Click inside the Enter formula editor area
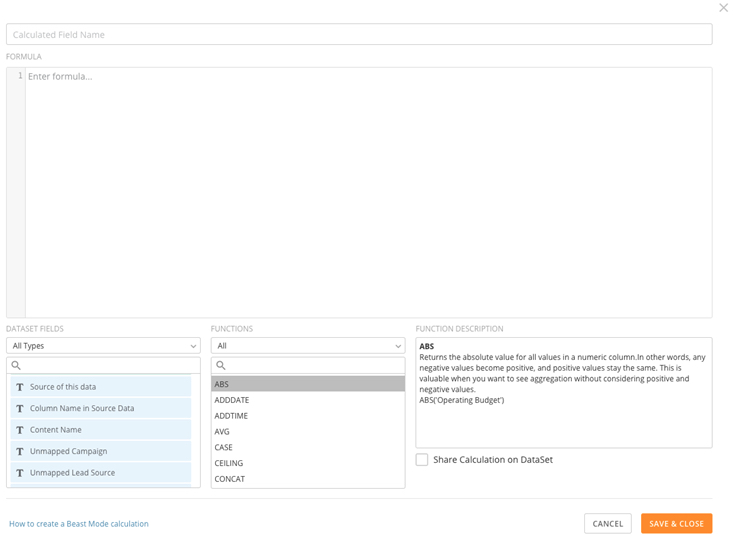The width and height of the screenshot is (733, 545). coord(367,190)
